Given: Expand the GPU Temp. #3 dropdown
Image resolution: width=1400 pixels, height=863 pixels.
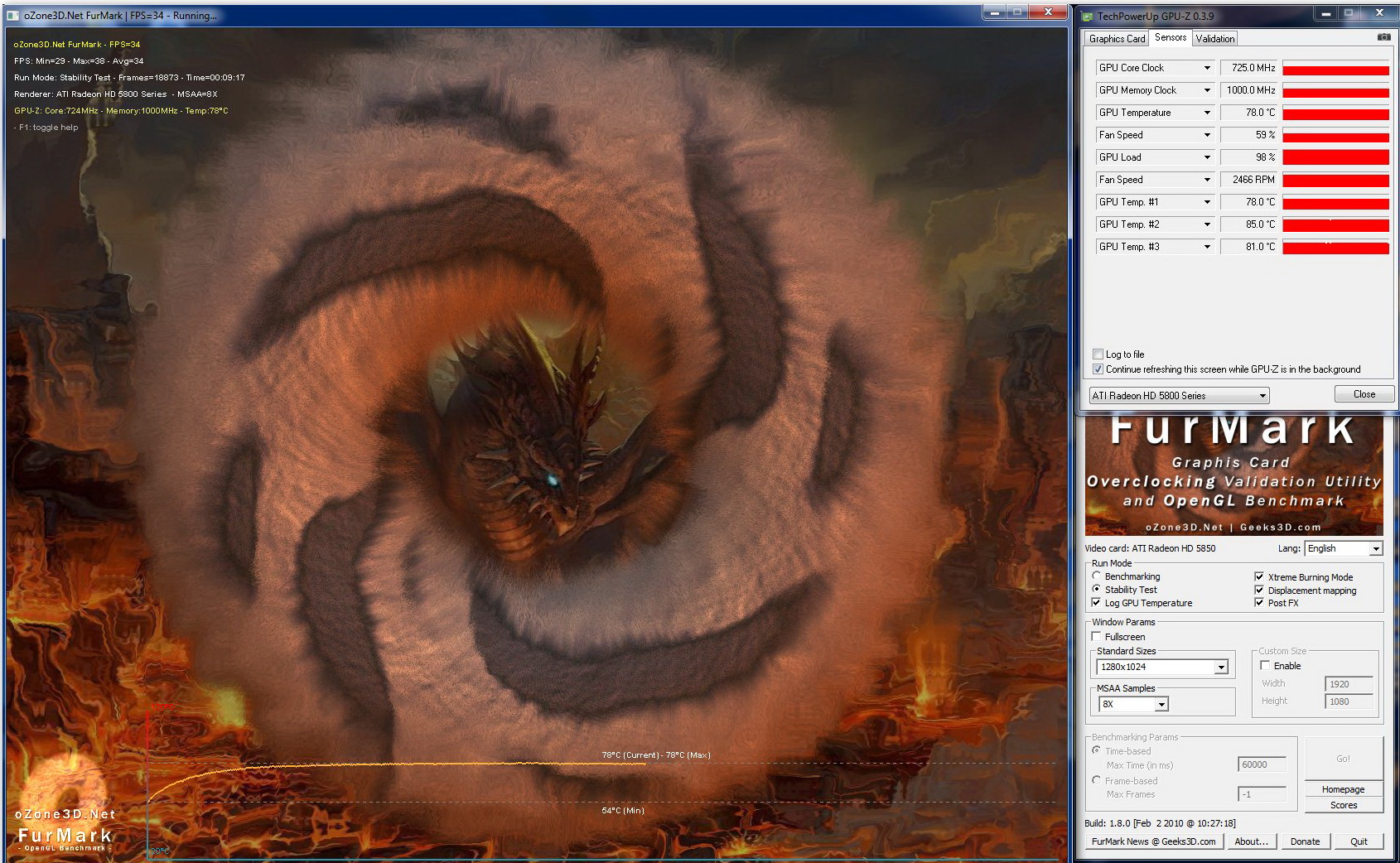Looking at the screenshot, I should click(x=1207, y=247).
